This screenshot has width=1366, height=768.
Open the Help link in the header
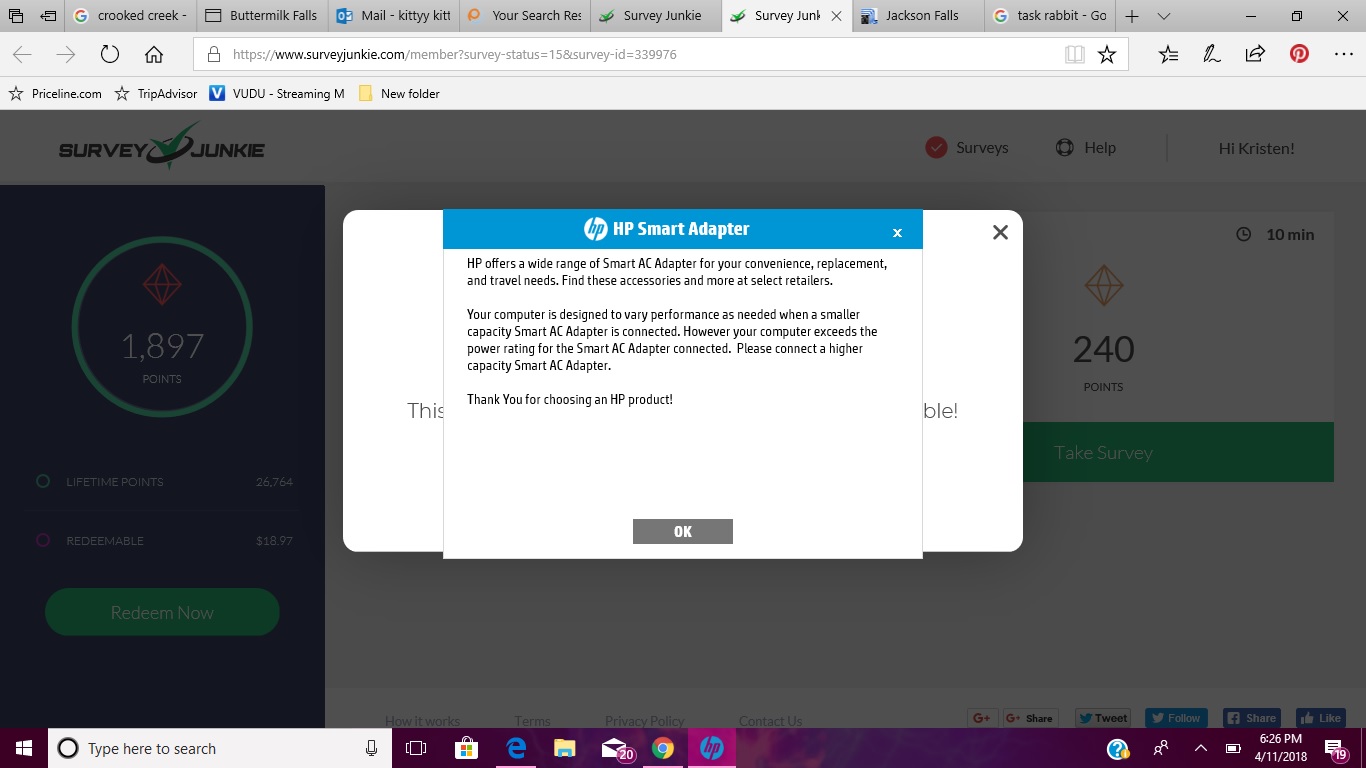[x=1100, y=148]
